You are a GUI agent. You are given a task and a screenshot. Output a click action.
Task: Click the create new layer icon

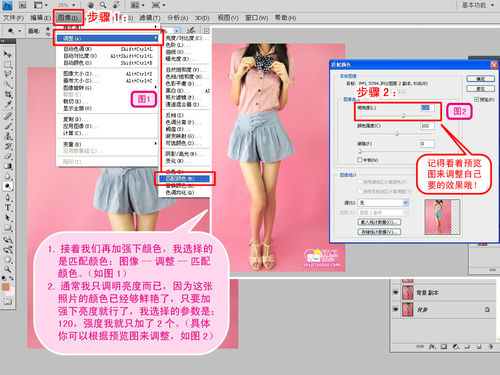479,347
